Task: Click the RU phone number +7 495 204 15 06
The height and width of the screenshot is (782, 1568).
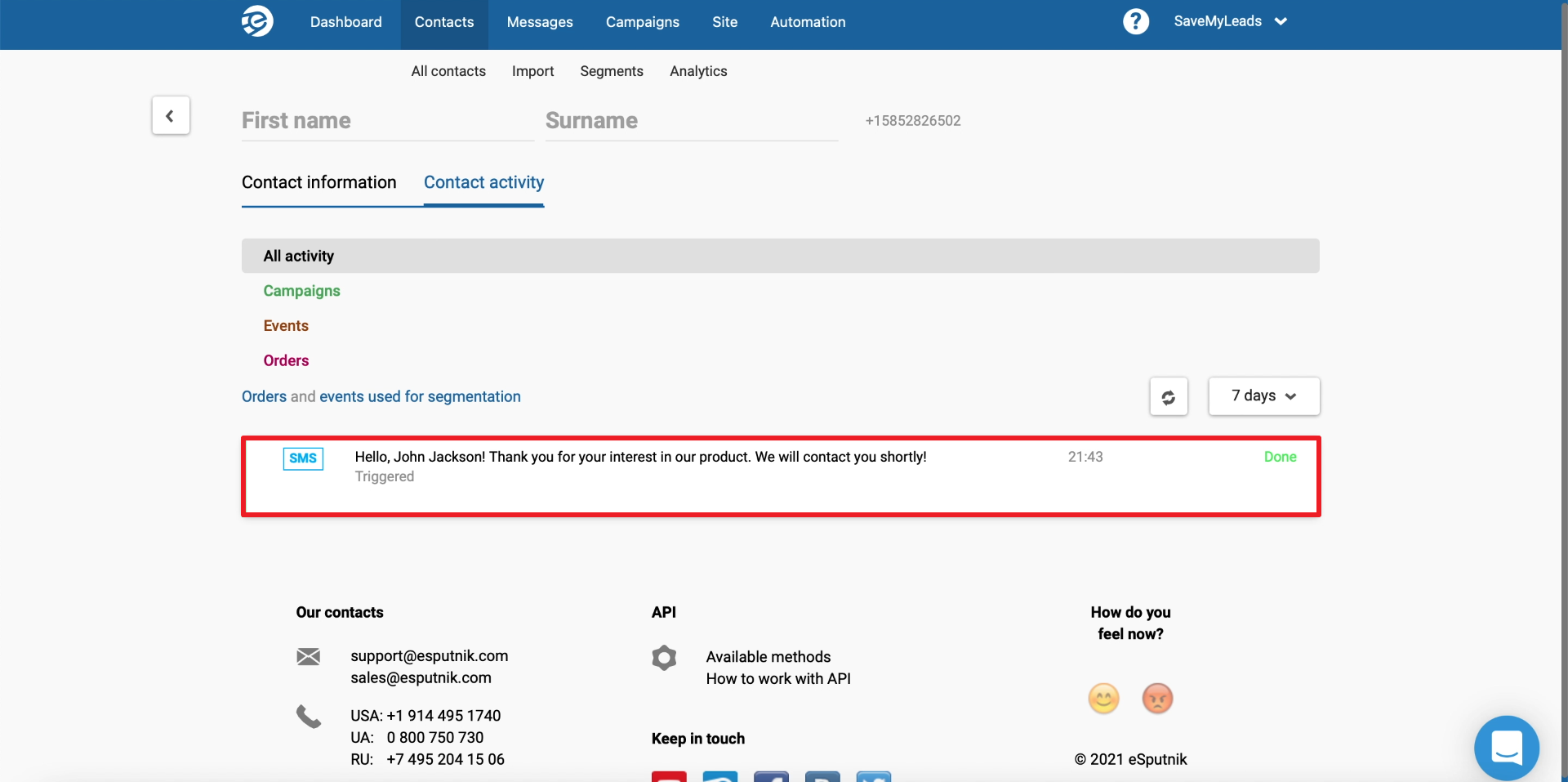Action: pyautogui.click(x=445, y=759)
